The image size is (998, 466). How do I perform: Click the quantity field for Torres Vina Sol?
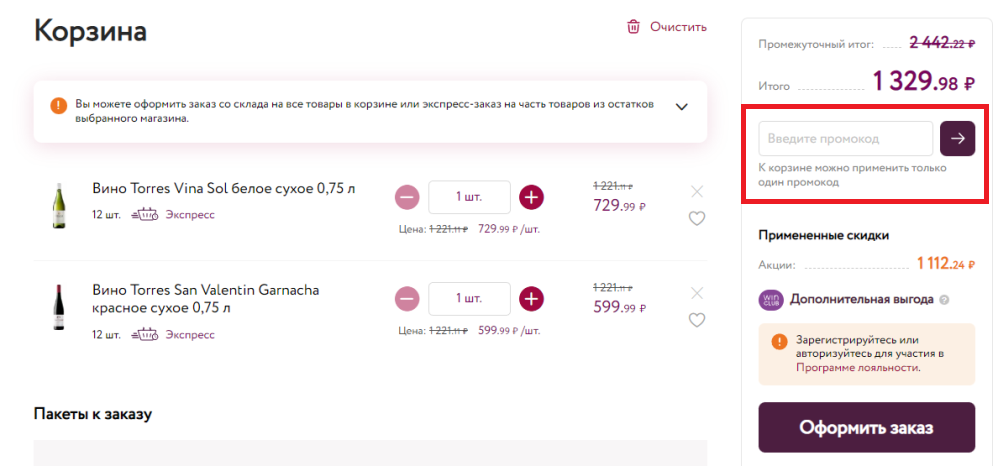469,197
